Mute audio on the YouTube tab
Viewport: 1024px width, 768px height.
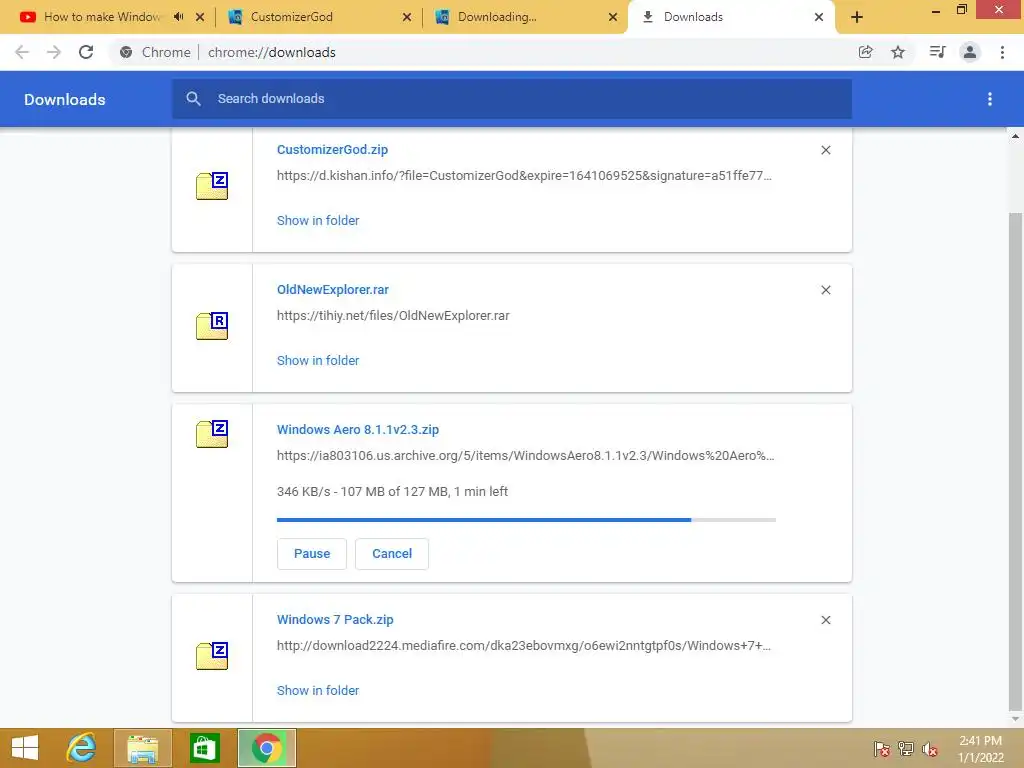(178, 17)
